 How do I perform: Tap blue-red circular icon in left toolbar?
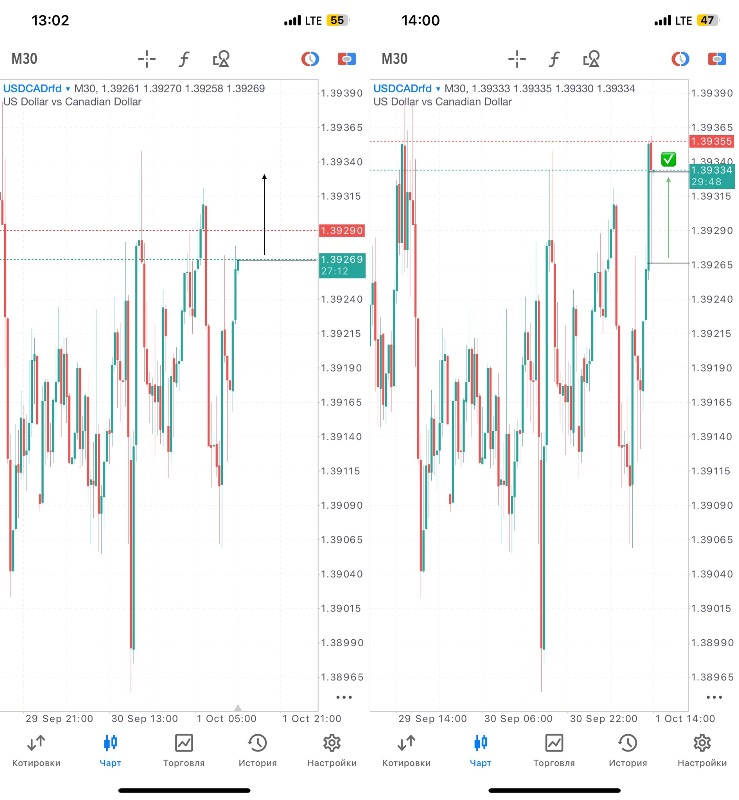[x=310, y=59]
